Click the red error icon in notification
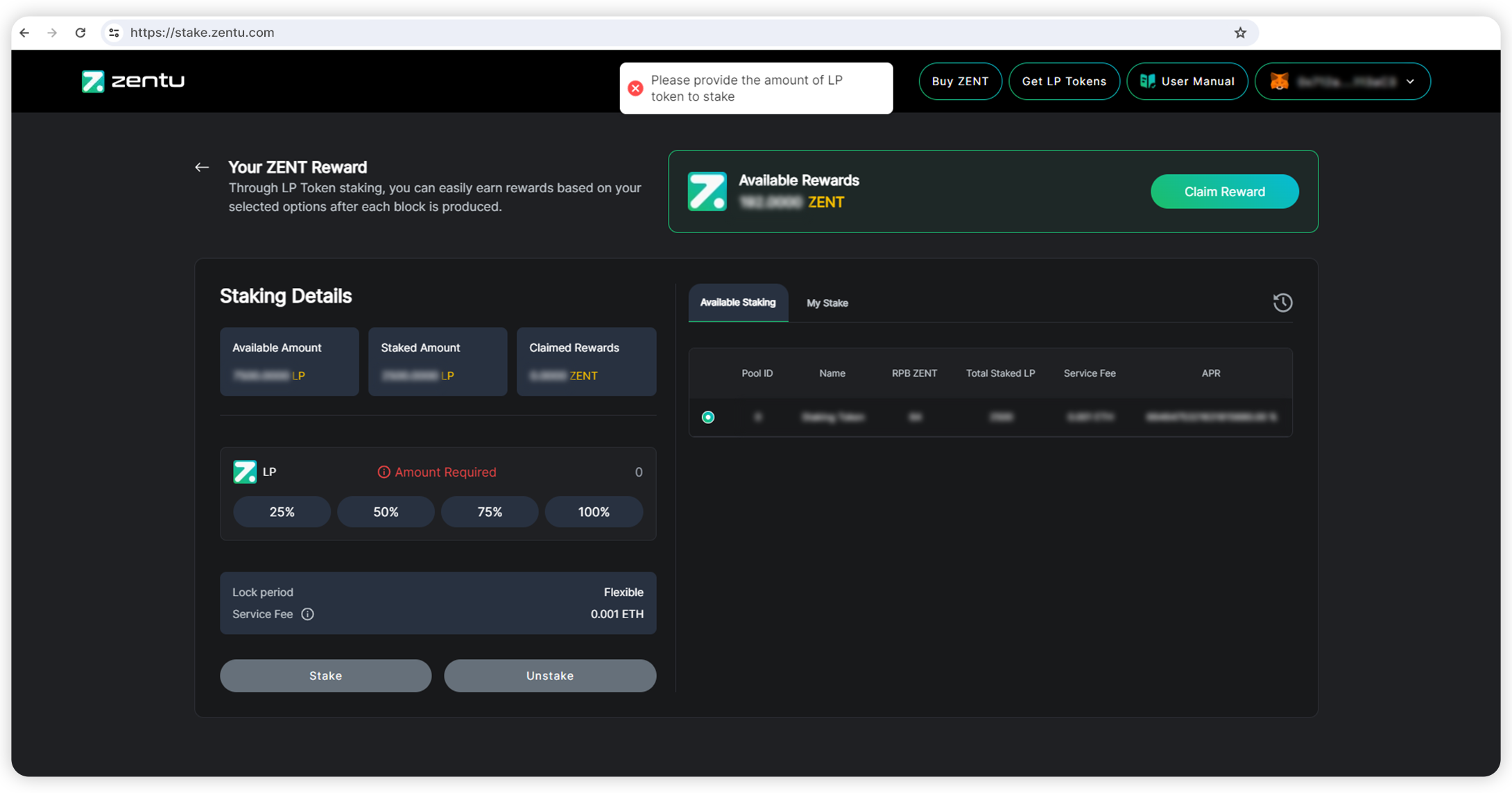 [x=635, y=88]
